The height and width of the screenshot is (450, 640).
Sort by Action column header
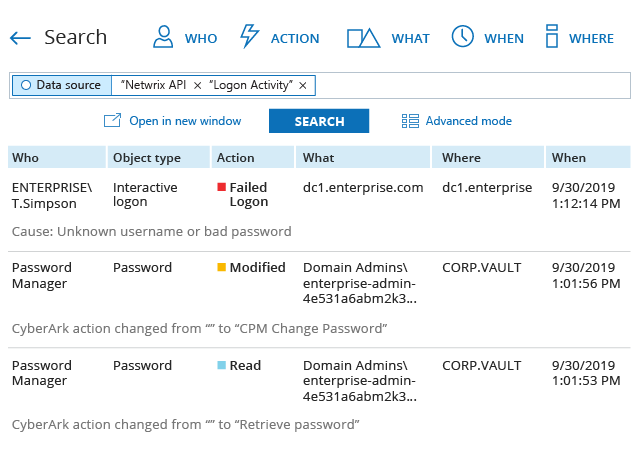tap(236, 158)
